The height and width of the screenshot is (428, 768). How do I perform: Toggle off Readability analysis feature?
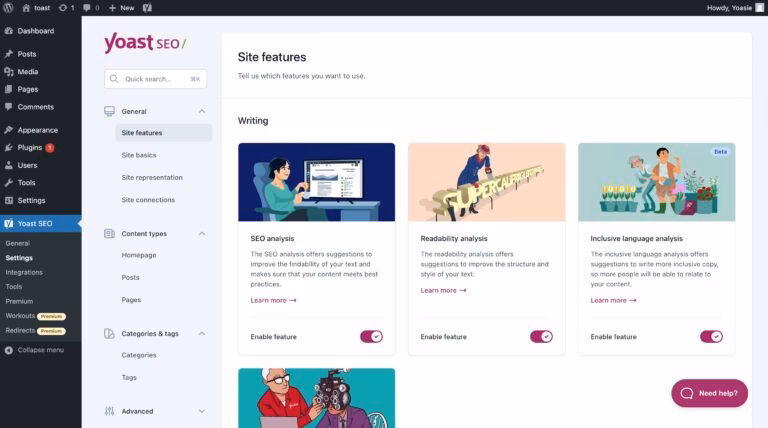pyautogui.click(x=541, y=336)
